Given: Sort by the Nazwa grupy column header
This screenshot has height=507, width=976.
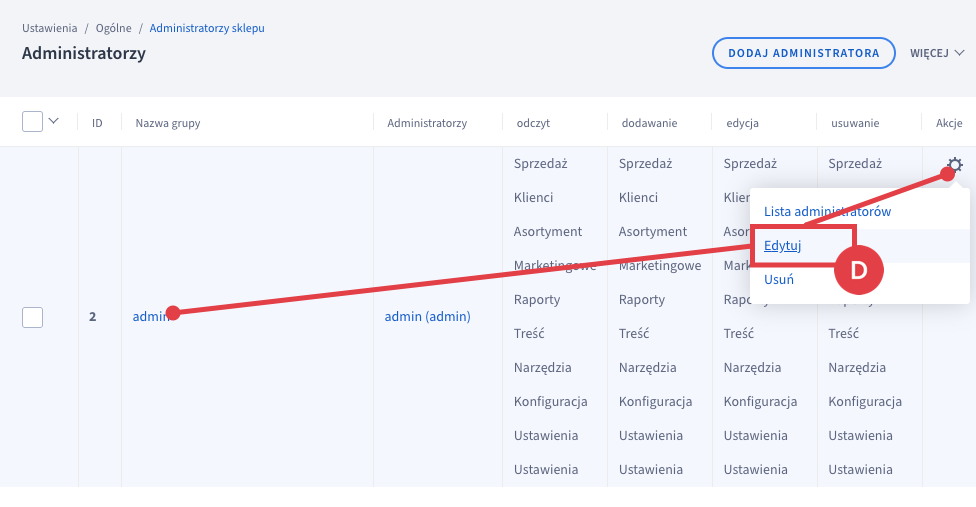Looking at the screenshot, I should coord(168,123).
